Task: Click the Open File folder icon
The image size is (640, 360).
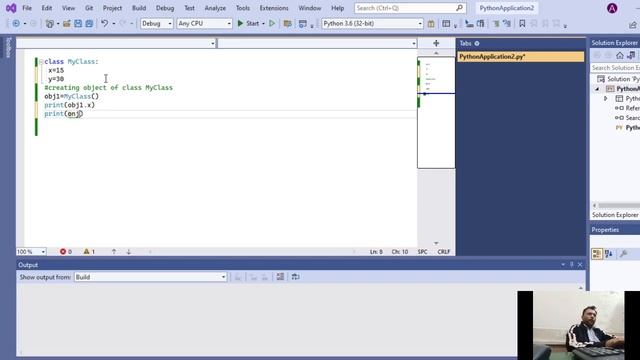Action: pos(67,24)
